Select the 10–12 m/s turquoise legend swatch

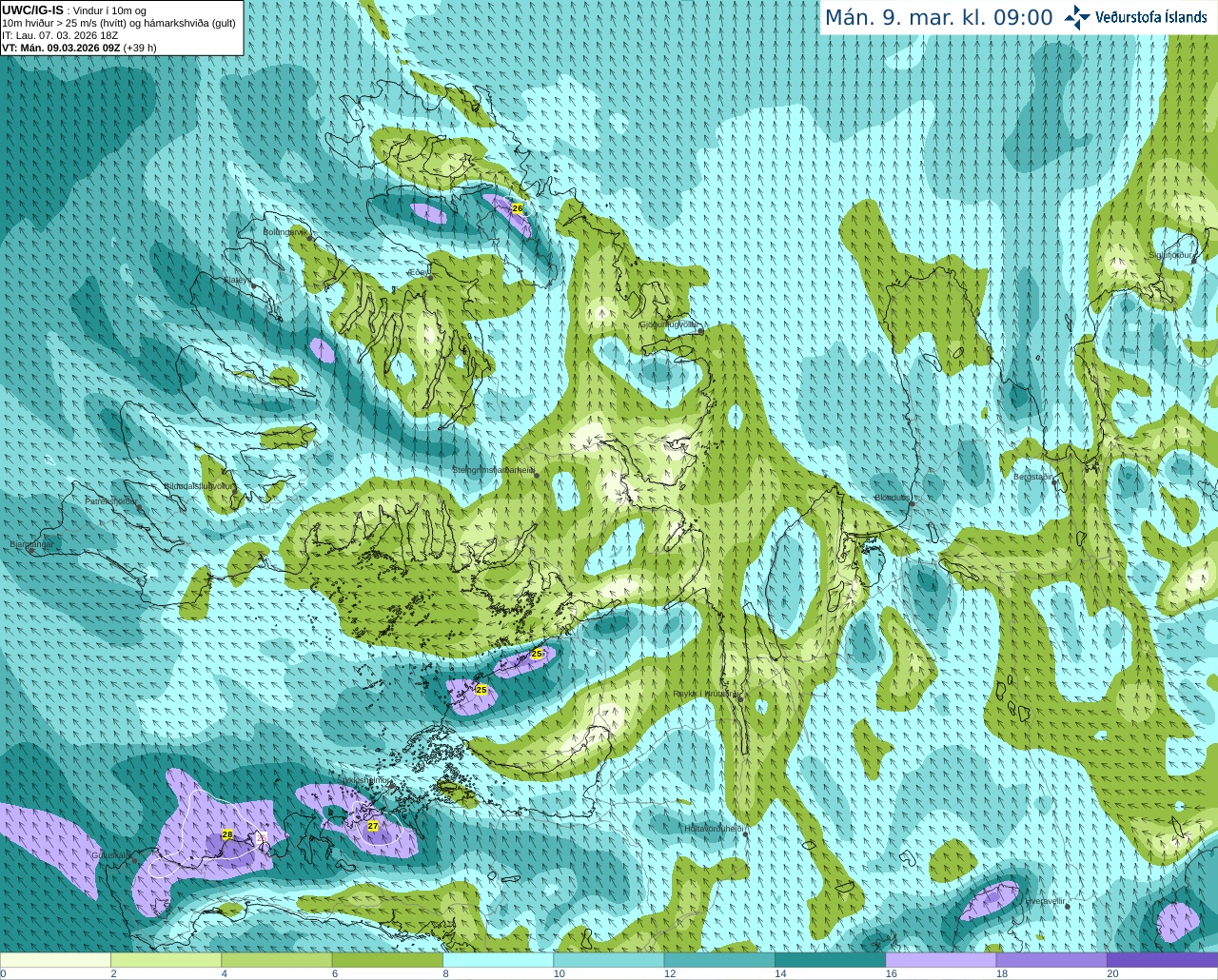pos(608,960)
